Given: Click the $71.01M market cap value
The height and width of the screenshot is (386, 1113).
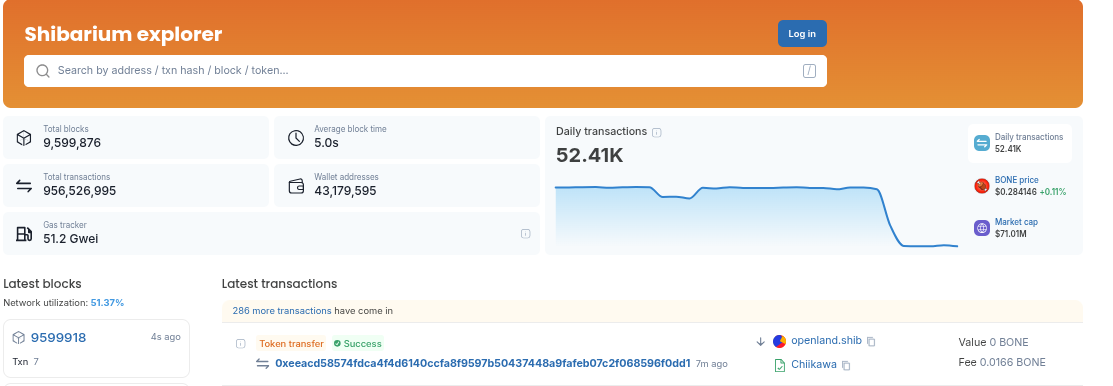Looking at the screenshot, I should (x=1012, y=233).
